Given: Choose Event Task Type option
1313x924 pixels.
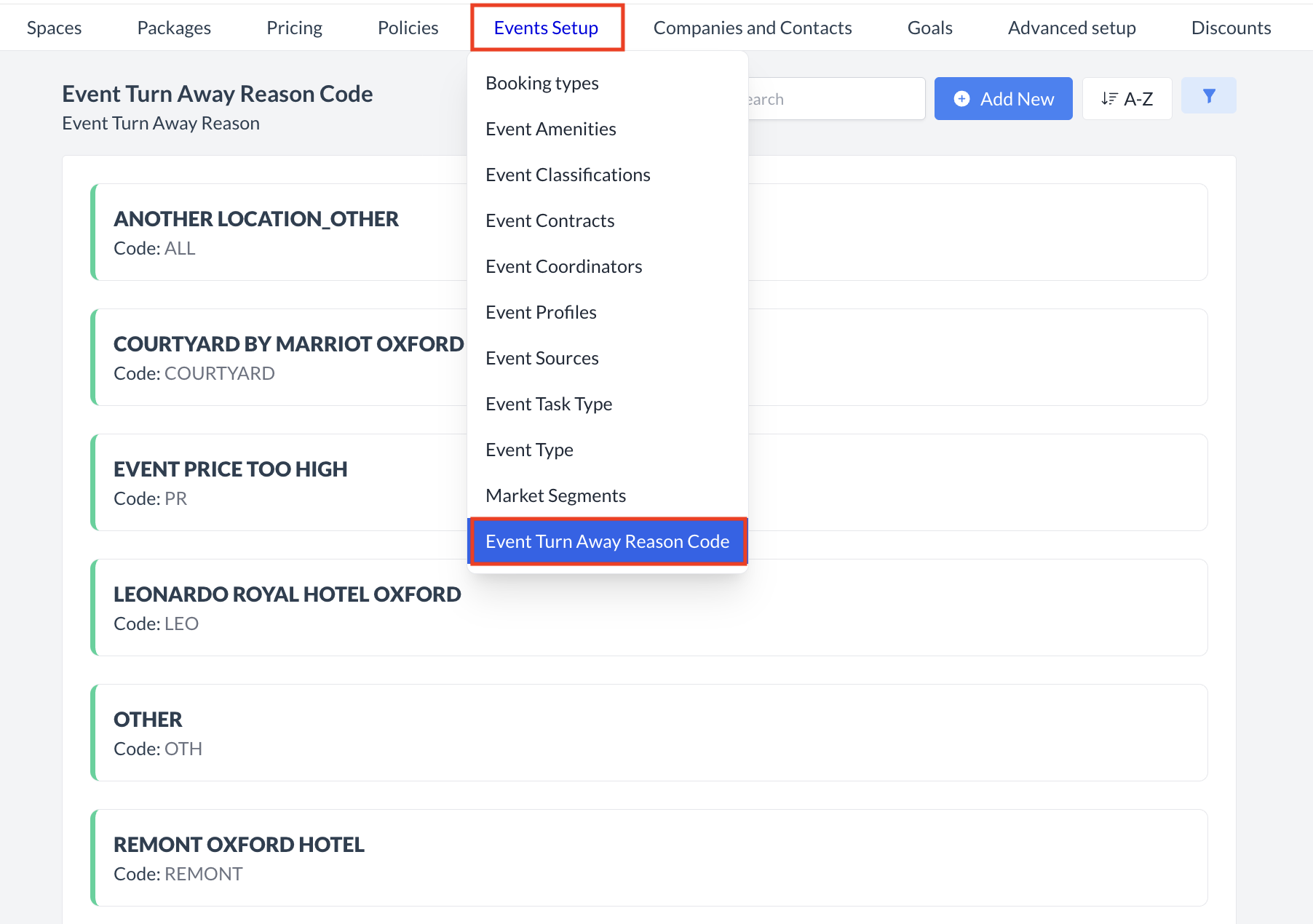Looking at the screenshot, I should click(x=549, y=404).
